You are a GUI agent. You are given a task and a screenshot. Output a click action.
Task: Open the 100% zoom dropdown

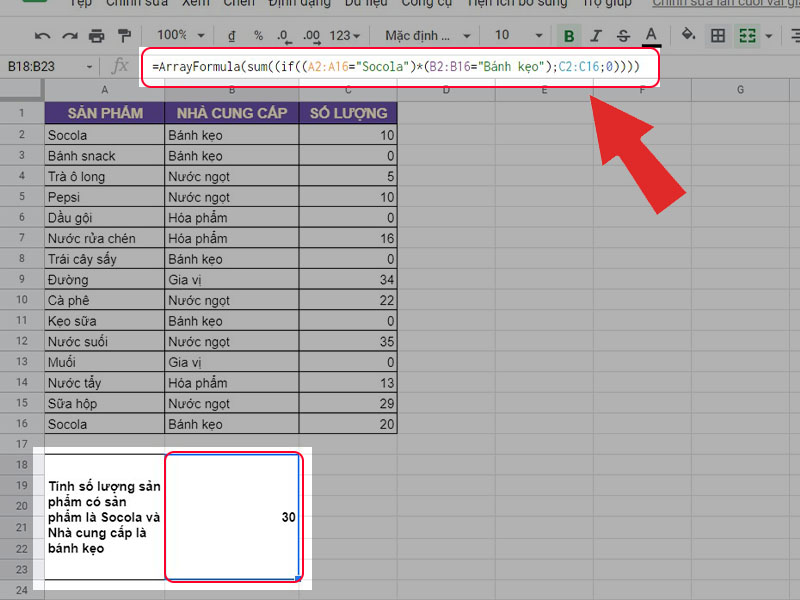point(180,36)
